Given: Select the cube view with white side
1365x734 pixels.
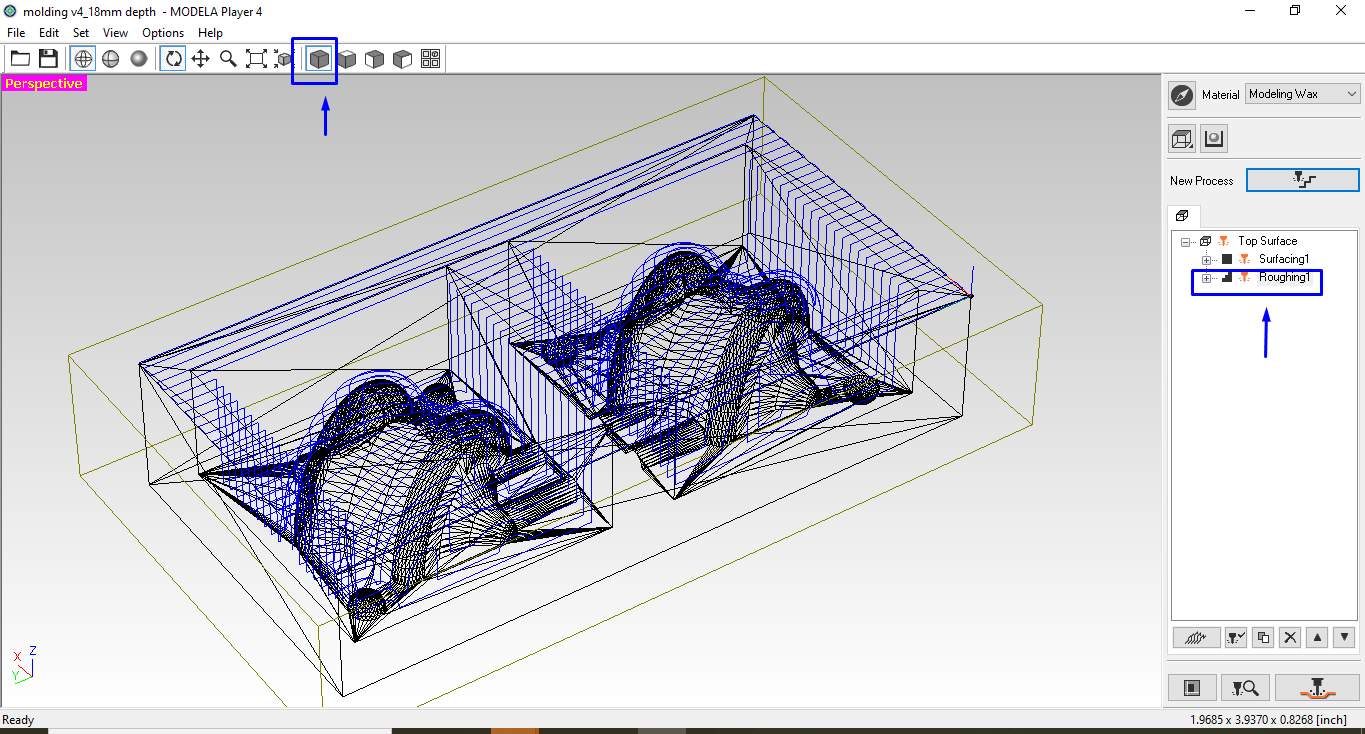Looking at the screenshot, I should click(403, 59).
